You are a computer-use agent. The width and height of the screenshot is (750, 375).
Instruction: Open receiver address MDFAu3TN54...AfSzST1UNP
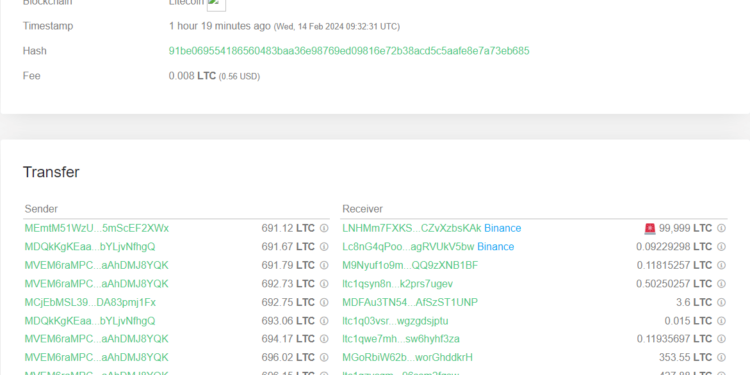[410, 302]
